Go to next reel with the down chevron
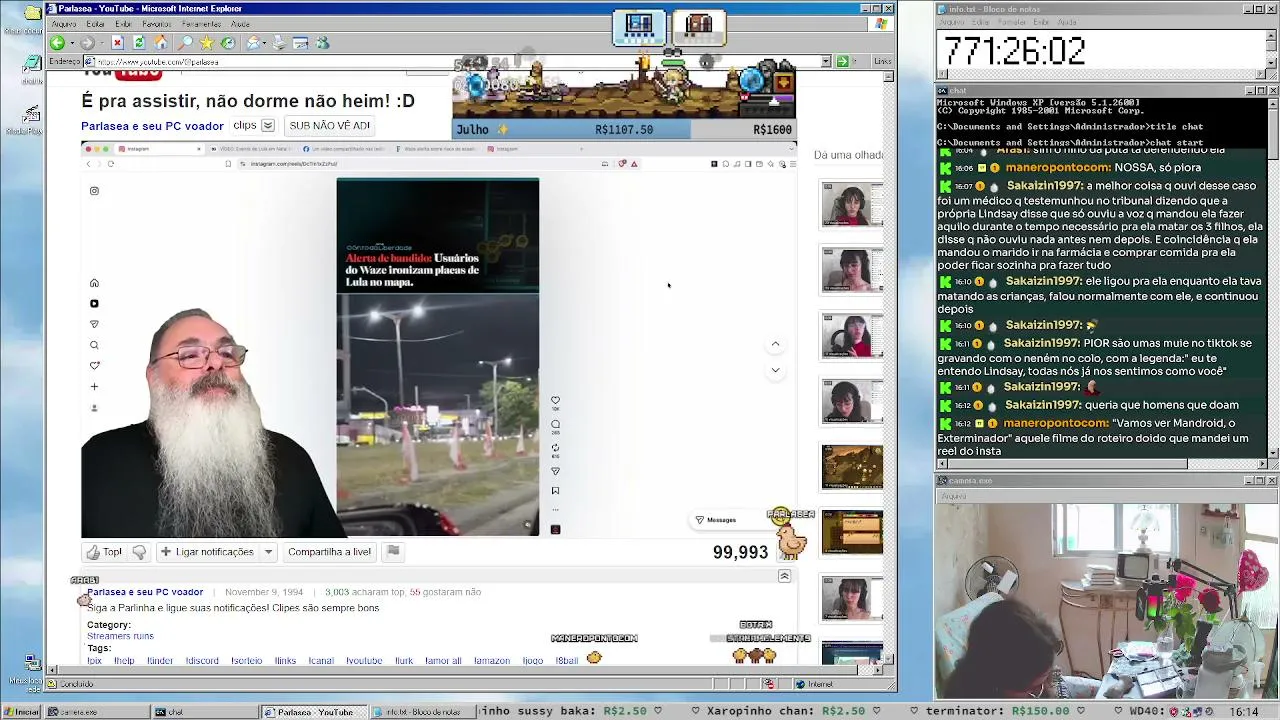 click(x=775, y=370)
